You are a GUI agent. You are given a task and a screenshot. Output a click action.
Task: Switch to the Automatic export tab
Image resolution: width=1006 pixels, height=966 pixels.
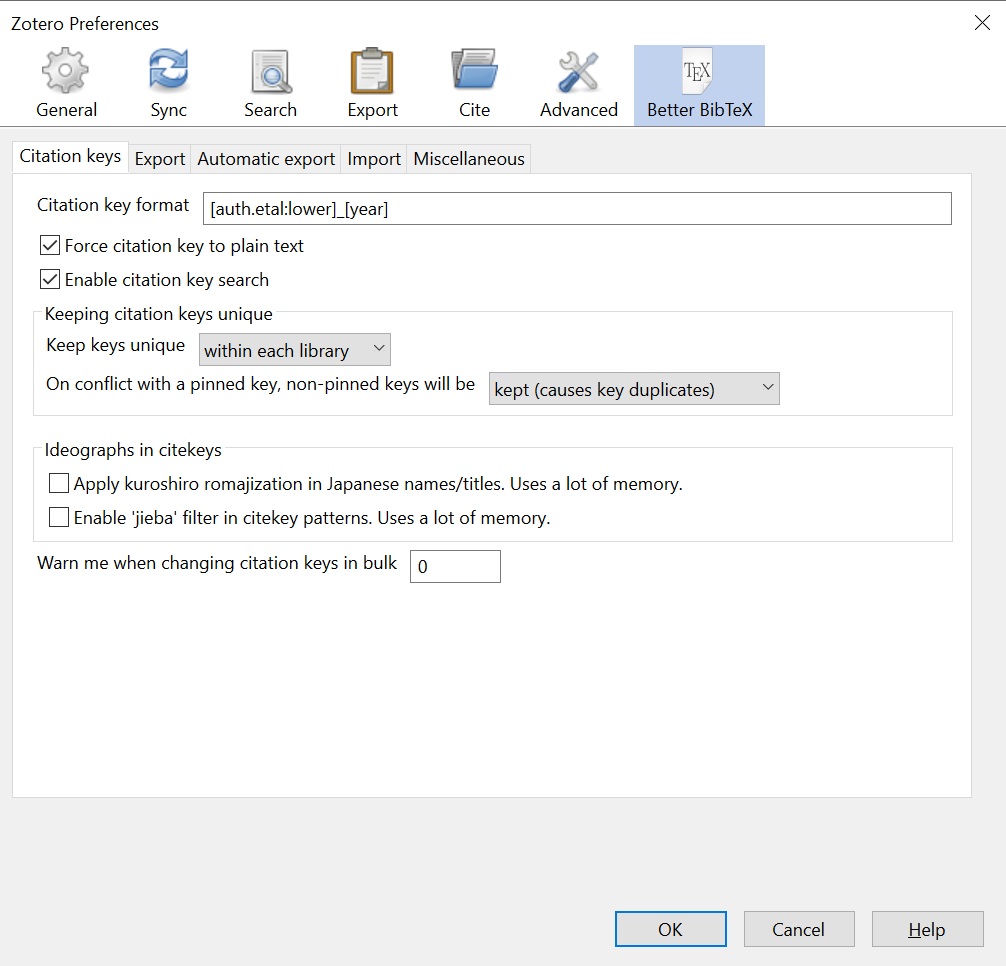[266, 159]
